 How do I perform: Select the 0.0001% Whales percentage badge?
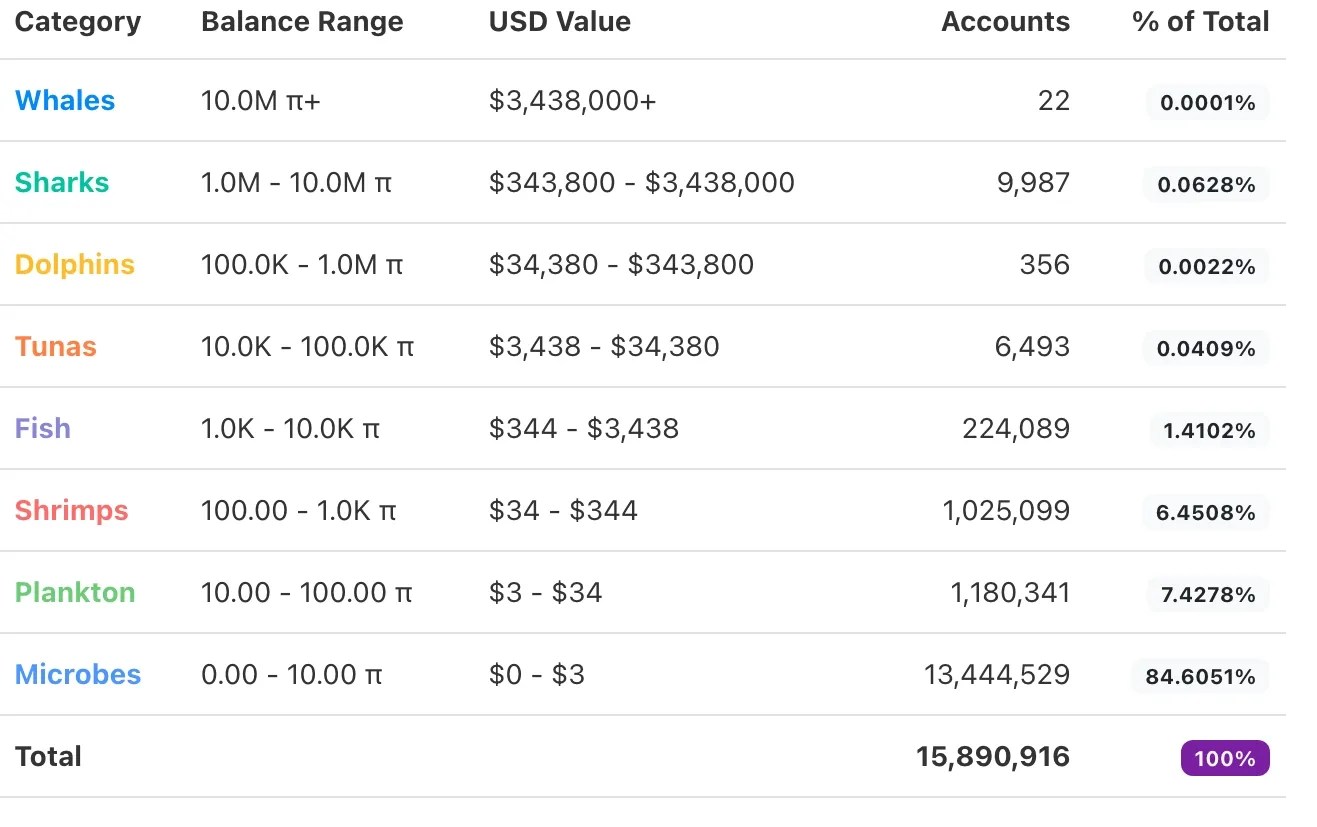(x=1207, y=103)
